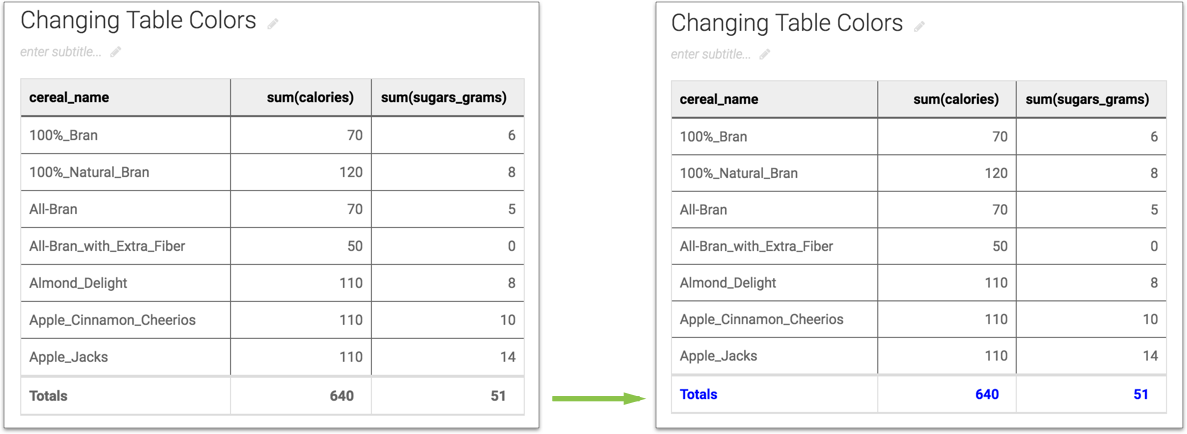This screenshot has height=434, width=1187.
Task: Click the left 'Changing Table Colors' title text
Action: point(138,21)
